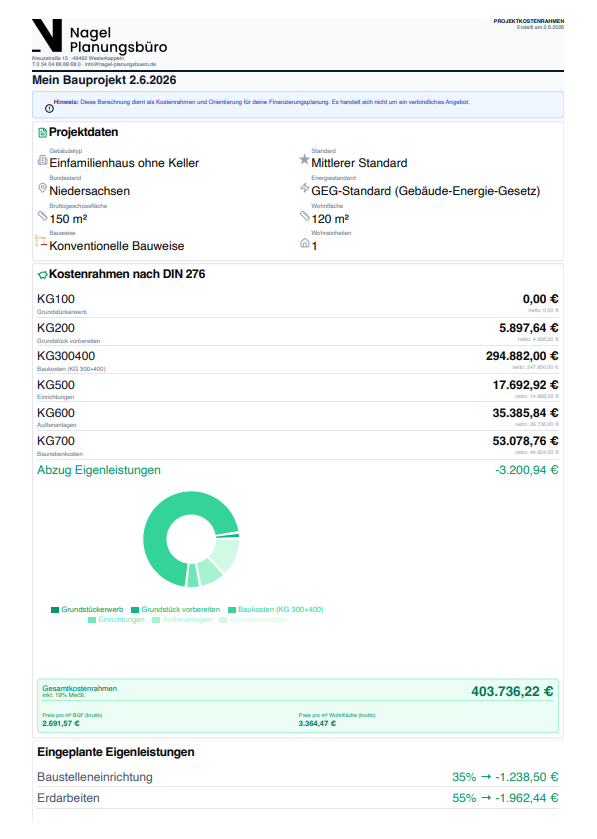Image resolution: width=597 pixels, height=839 pixels.
Task: Select the Grundstückerwerb legend swatch
Action: point(55,609)
